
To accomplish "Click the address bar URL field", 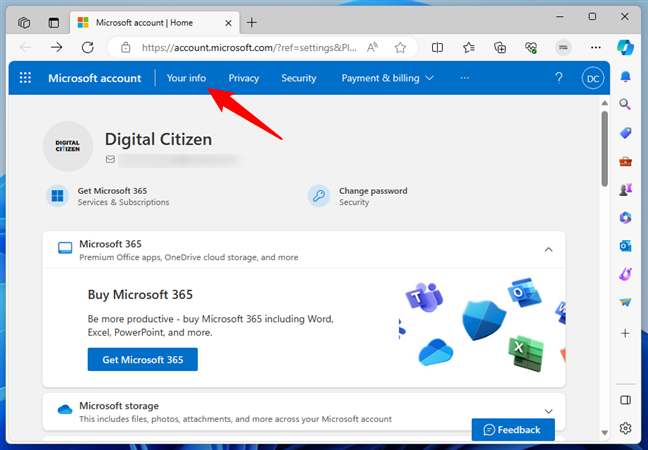I will [x=249, y=48].
